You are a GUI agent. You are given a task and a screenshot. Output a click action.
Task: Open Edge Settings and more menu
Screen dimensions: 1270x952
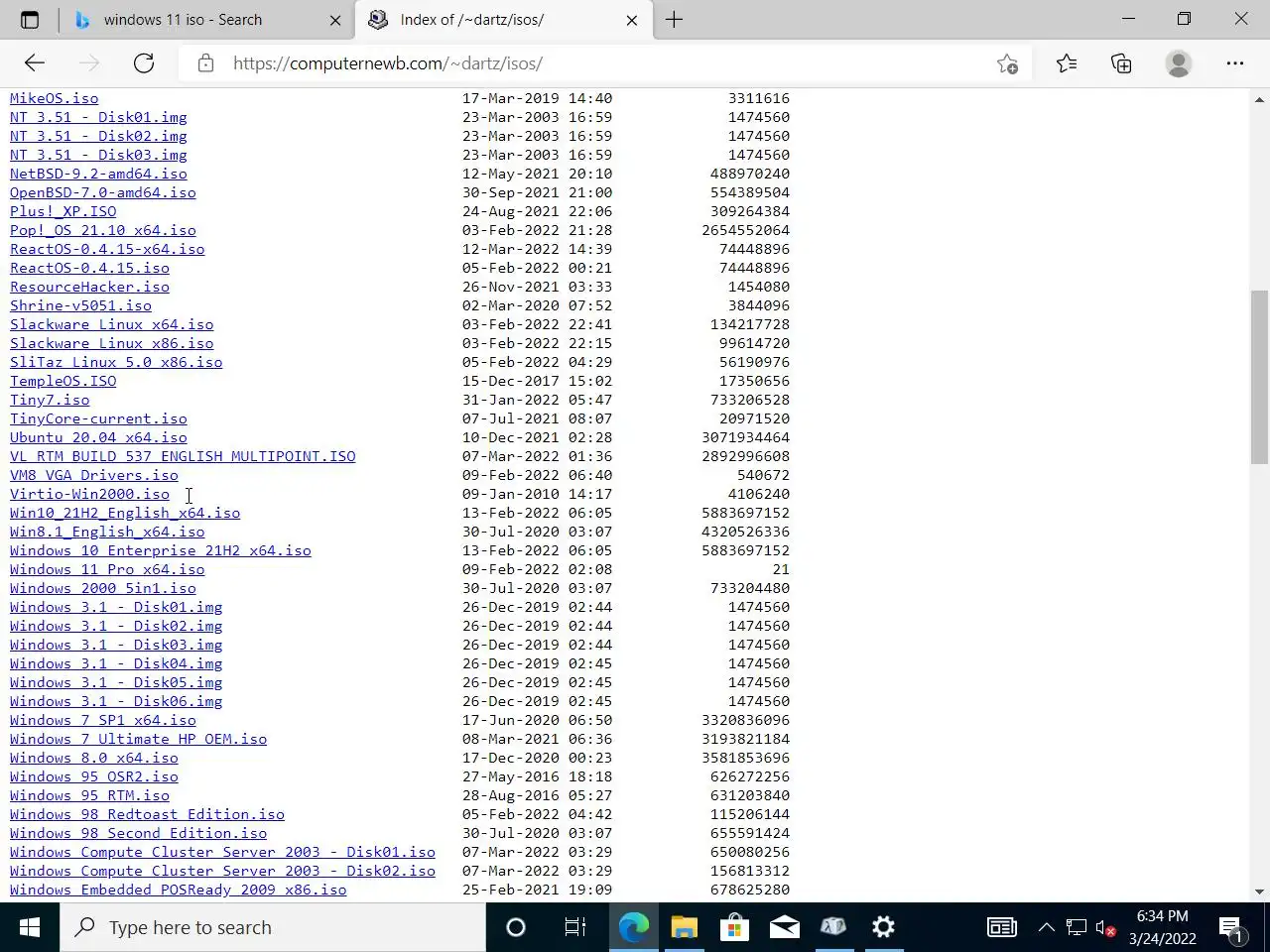click(x=1235, y=63)
